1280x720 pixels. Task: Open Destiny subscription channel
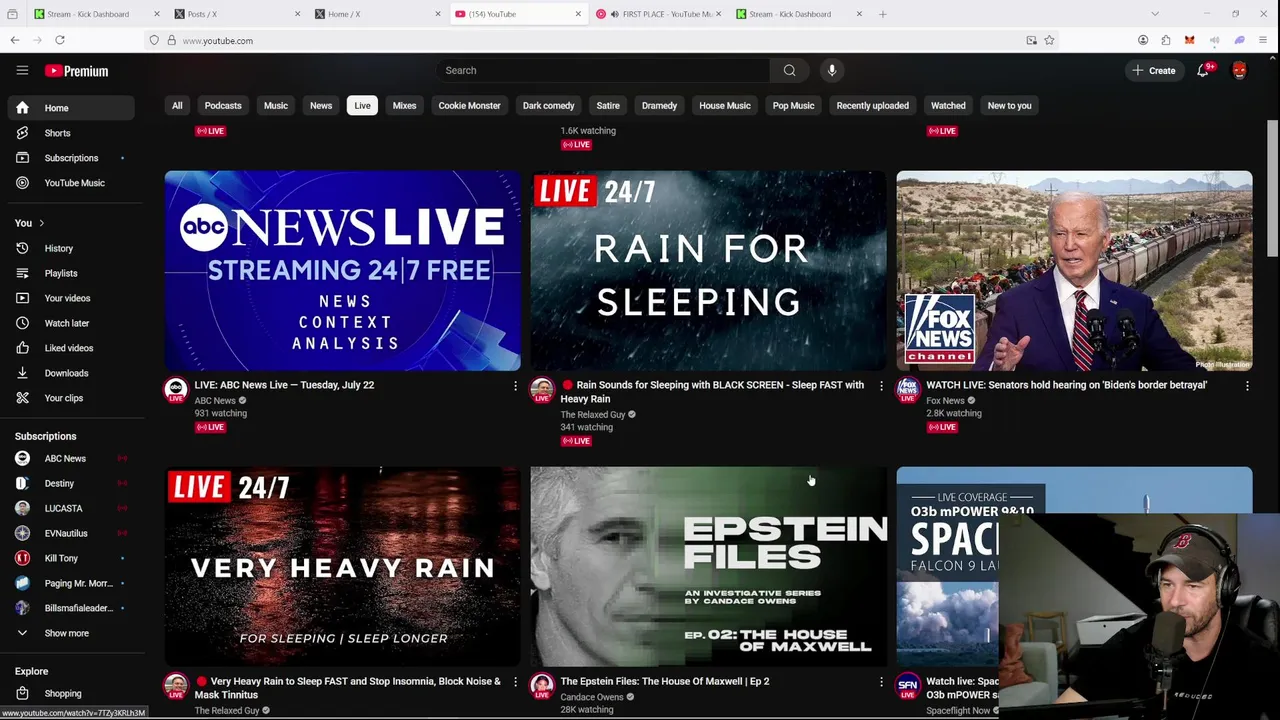(70, 483)
